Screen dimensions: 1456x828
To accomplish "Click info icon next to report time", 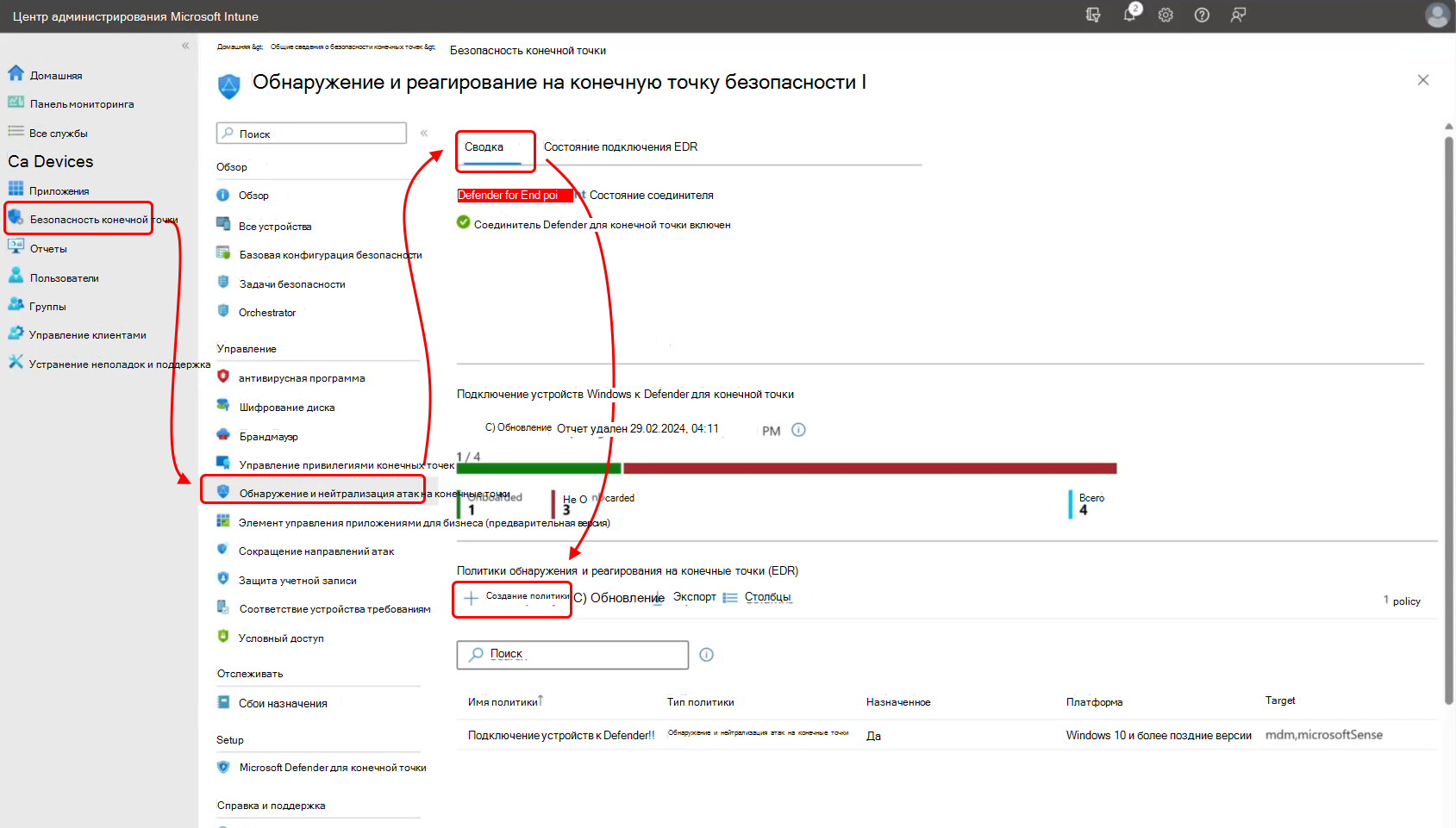I will (798, 430).
